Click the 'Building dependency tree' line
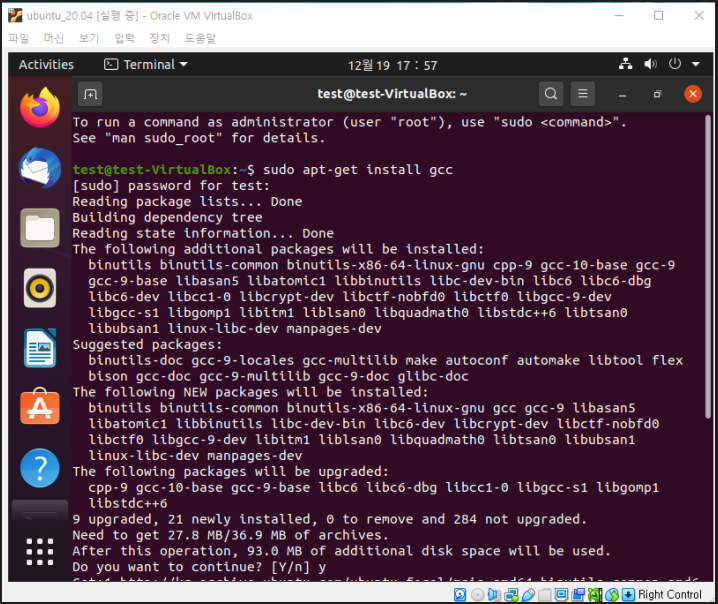Screen dimensions: 718x604 [x=167, y=218]
